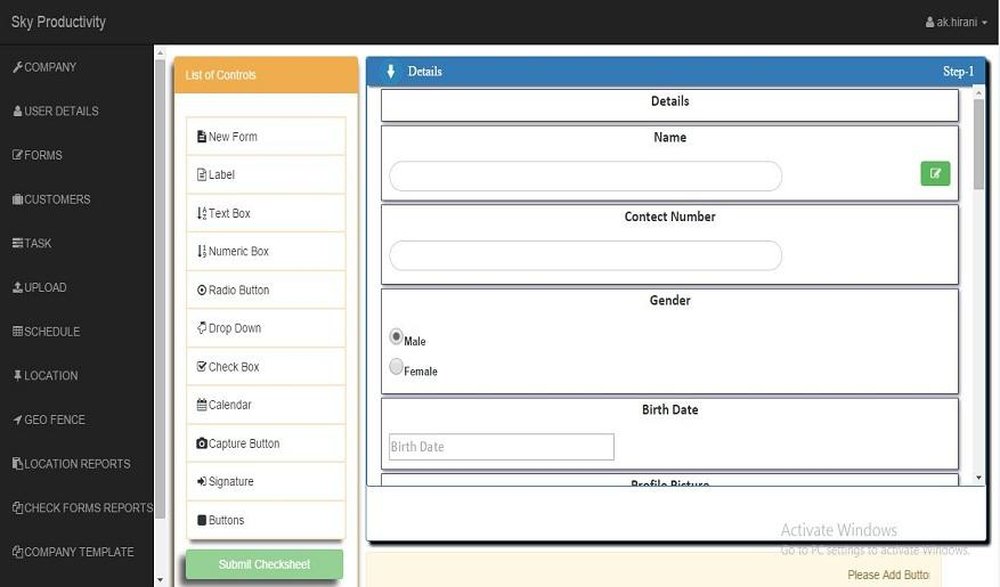Viewport: 1000px width, 587px height.
Task: Click the upload icon beside UPLOAD
Action: [18, 287]
